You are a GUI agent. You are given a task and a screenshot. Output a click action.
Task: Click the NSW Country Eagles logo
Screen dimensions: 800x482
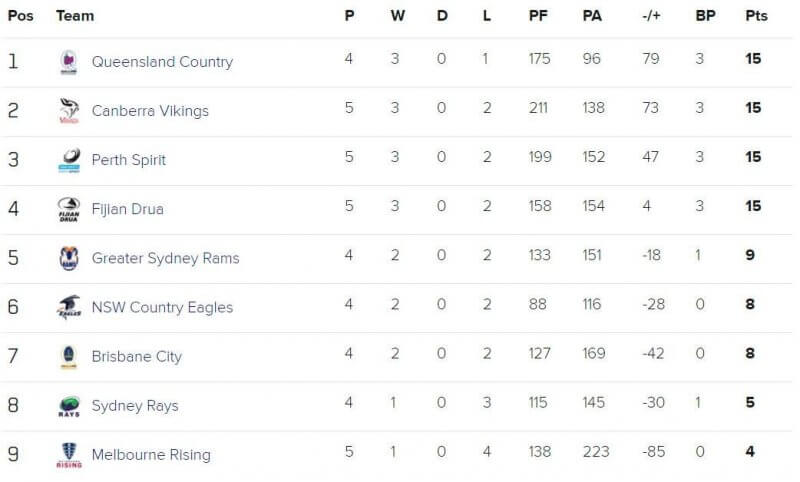click(x=69, y=307)
